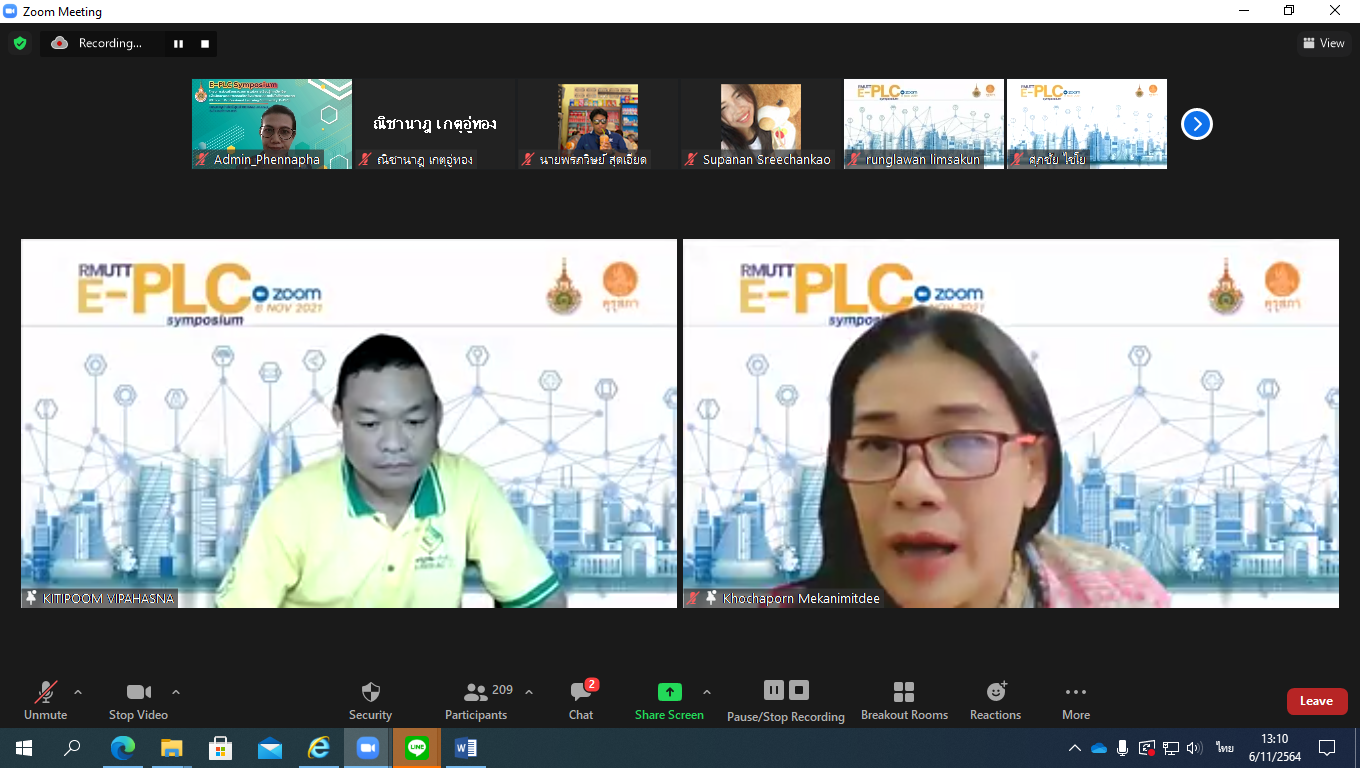Open Microsoft Word from taskbar
1360x768 pixels.
pos(466,748)
